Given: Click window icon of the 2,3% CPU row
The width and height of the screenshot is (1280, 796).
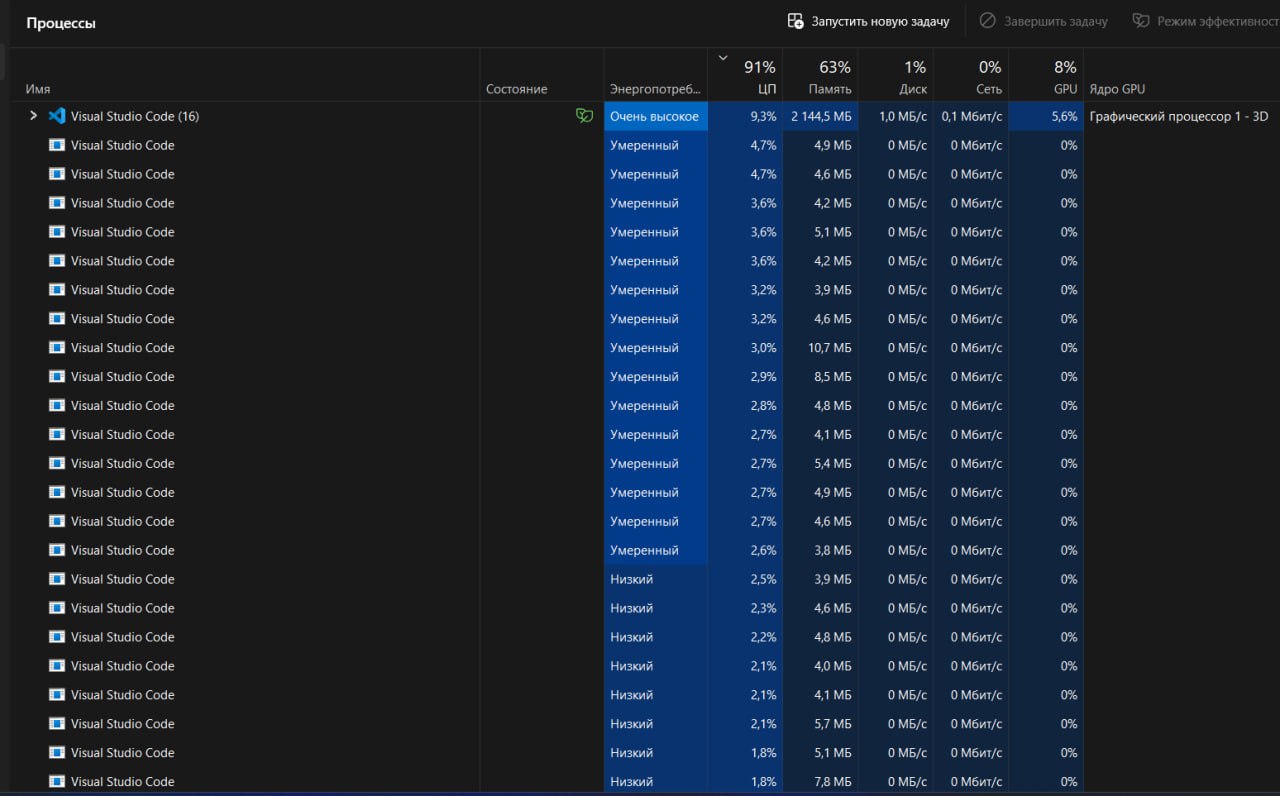Looking at the screenshot, I should click(x=57, y=609).
